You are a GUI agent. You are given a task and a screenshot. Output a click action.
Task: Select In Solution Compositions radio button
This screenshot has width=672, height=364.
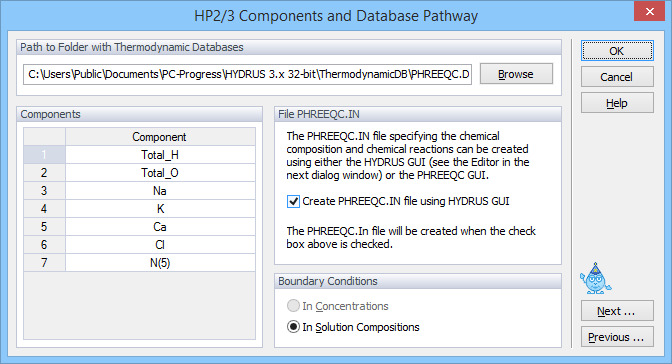coord(293,327)
